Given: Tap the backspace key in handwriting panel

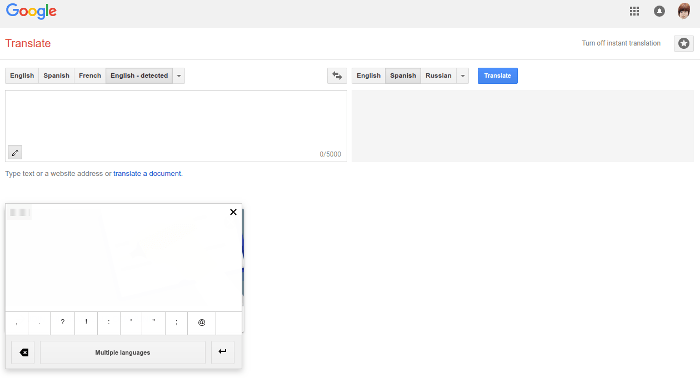Looking at the screenshot, I should tap(23, 353).
